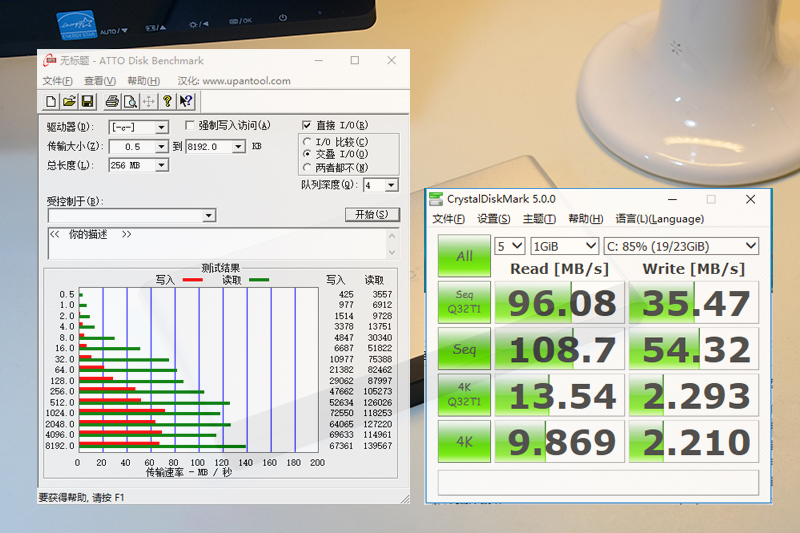
Task: Open the 总长度 256 MB dropdown
Action: 162,165
